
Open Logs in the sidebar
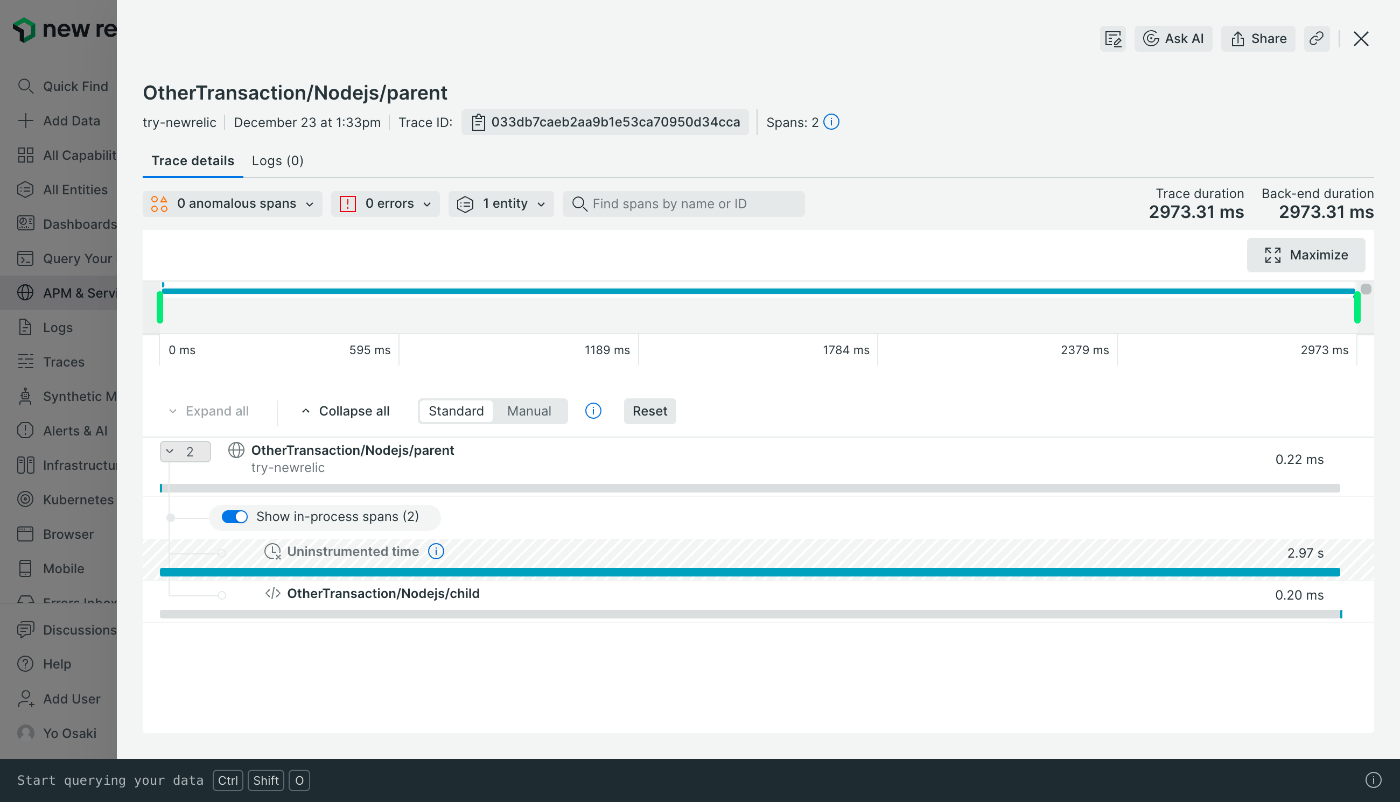[46, 327]
